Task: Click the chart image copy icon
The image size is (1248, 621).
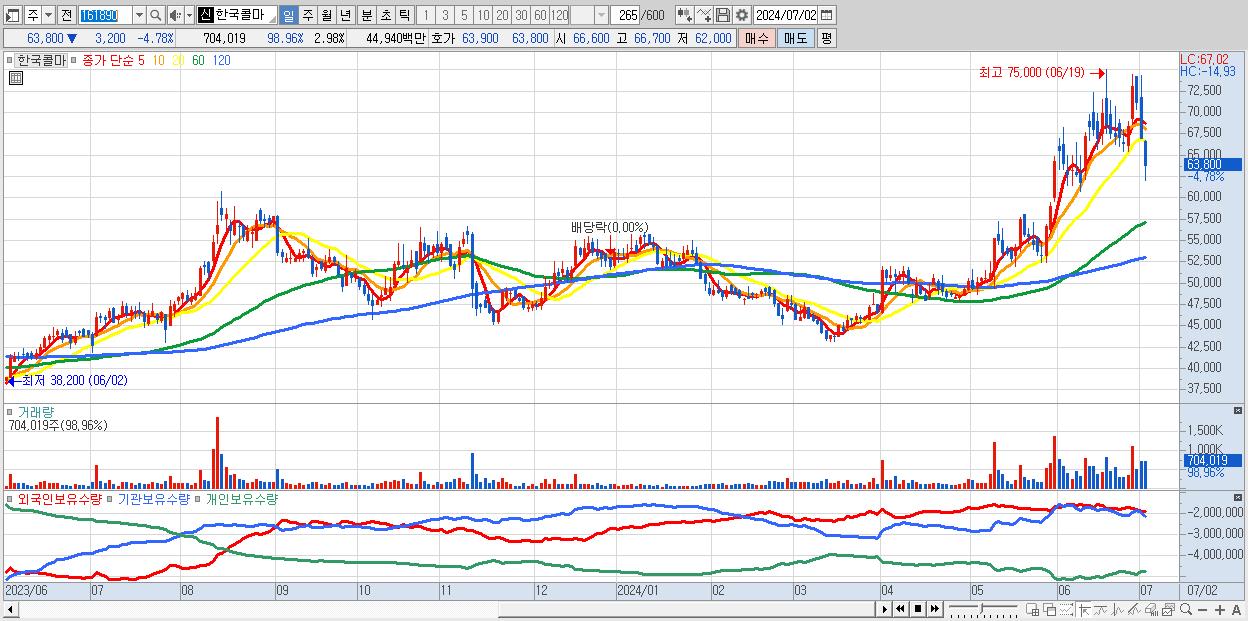Action: [1168, 609]
